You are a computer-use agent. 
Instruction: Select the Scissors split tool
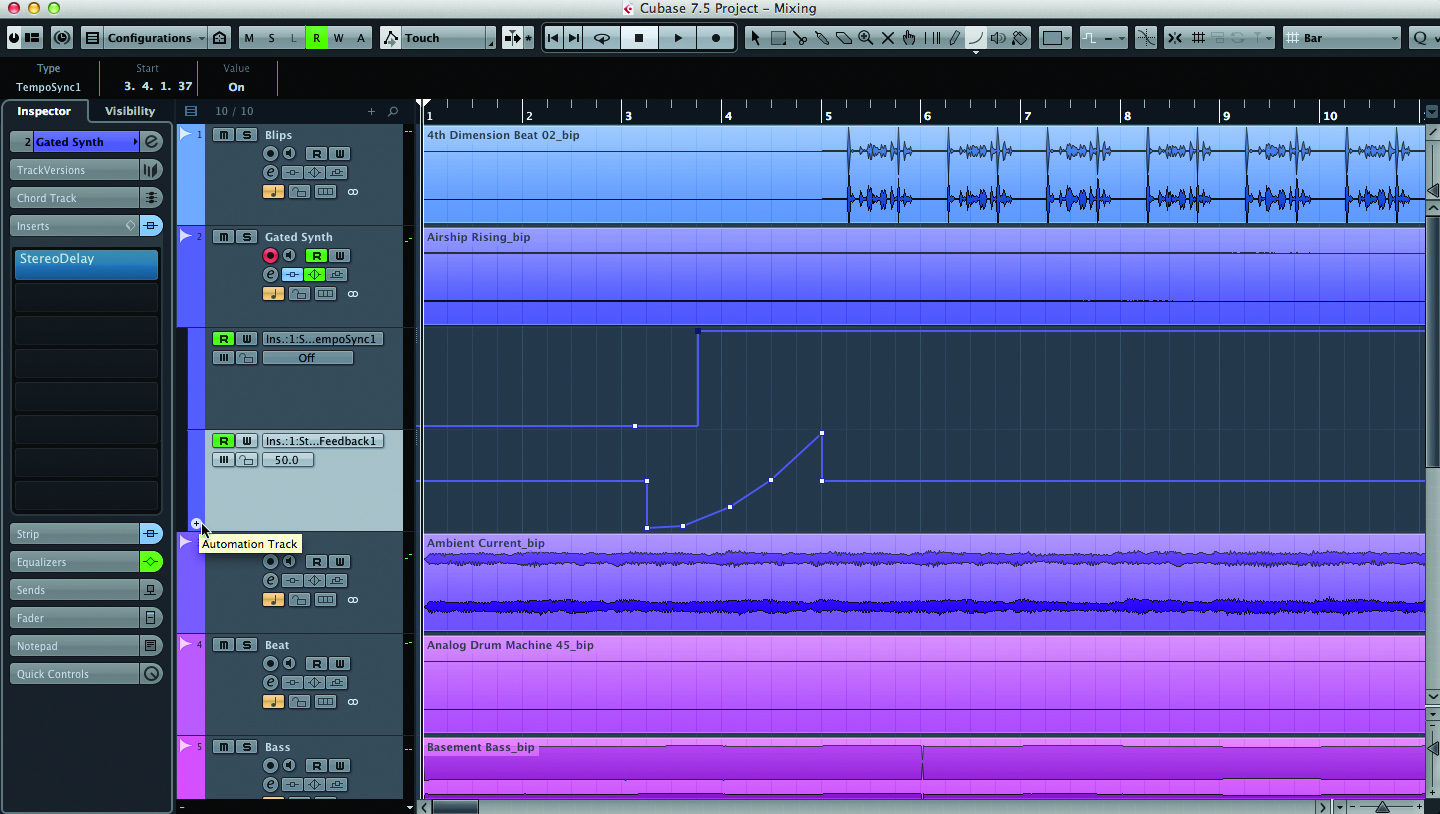pos(802,38)
